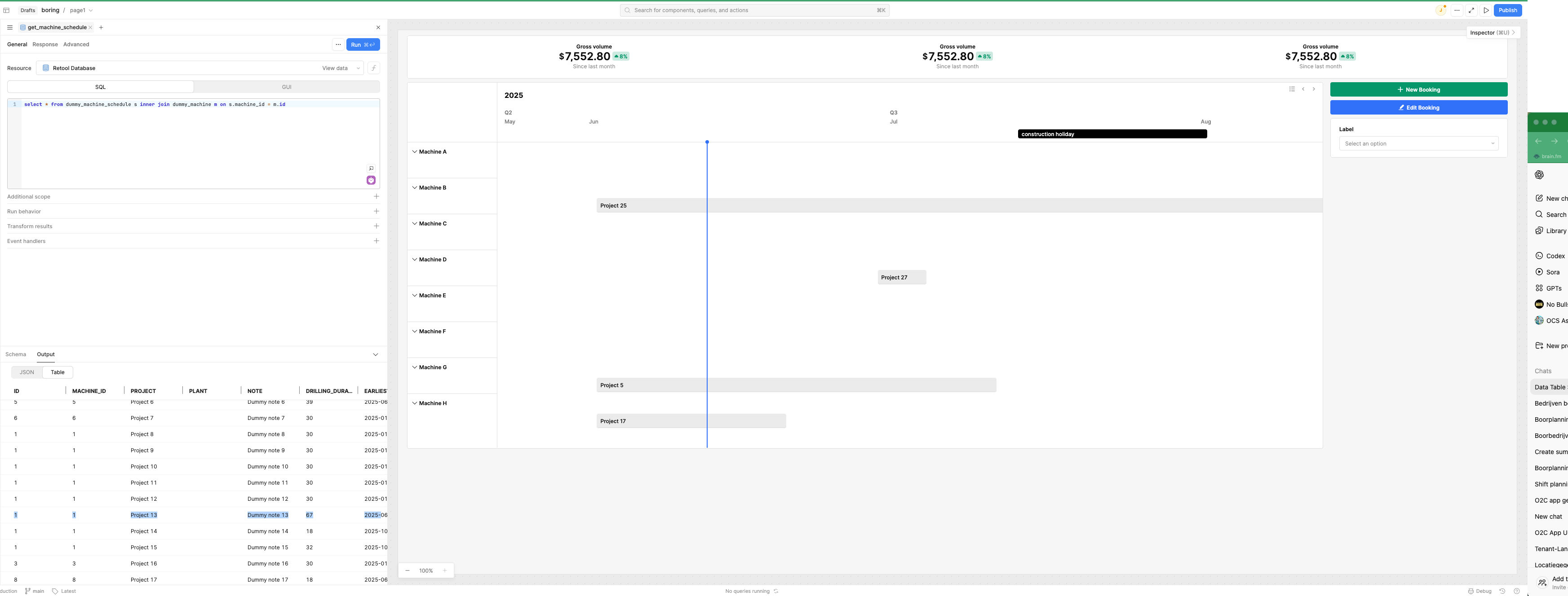Open the Label select dropdown
The height and width of the screenshot is (596, 1568).
pyautogui.click(x=1418, y=144)
